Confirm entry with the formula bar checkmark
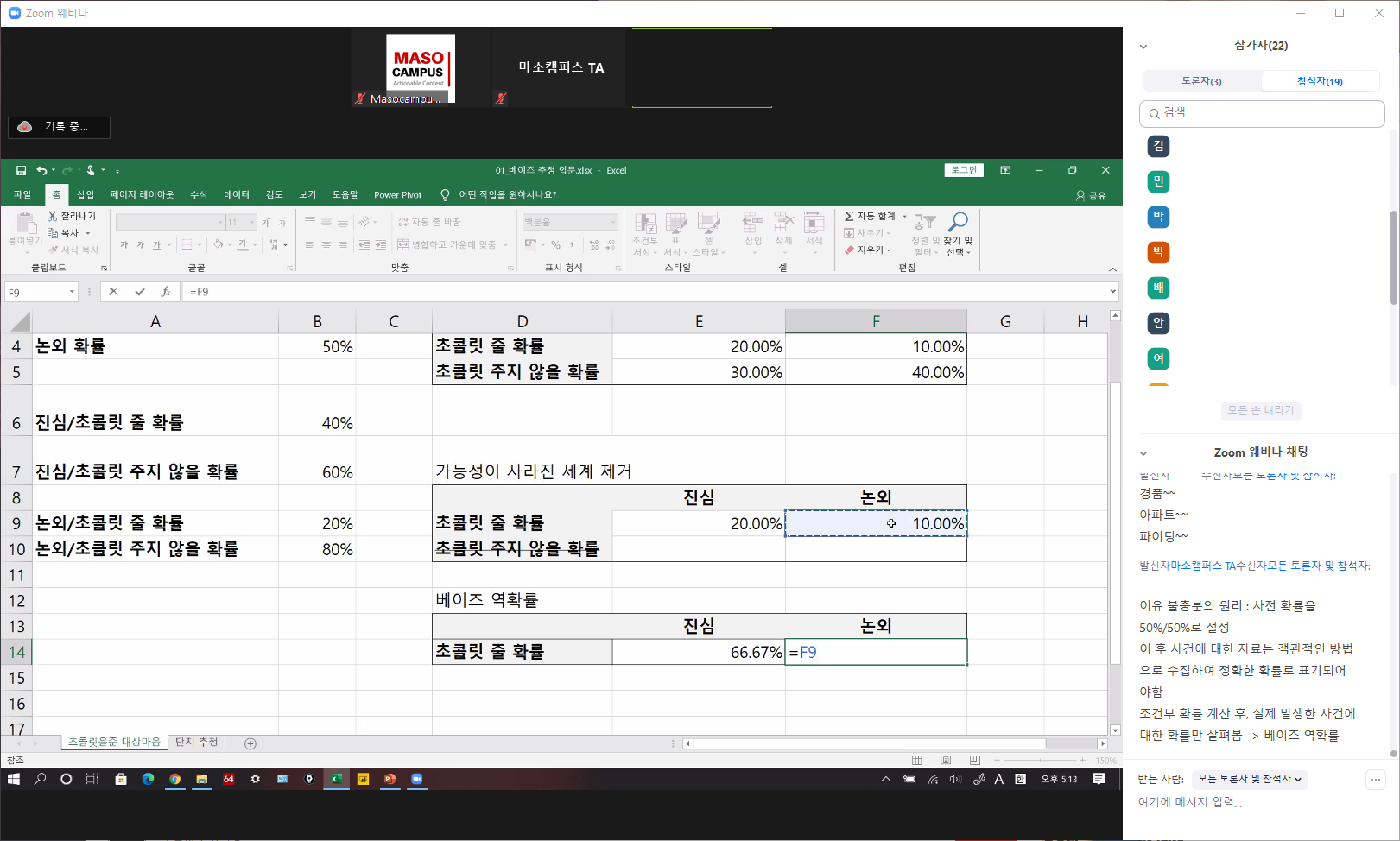Screen dimensions: 1400x841 pyautogui.click(x=139, y=292)
